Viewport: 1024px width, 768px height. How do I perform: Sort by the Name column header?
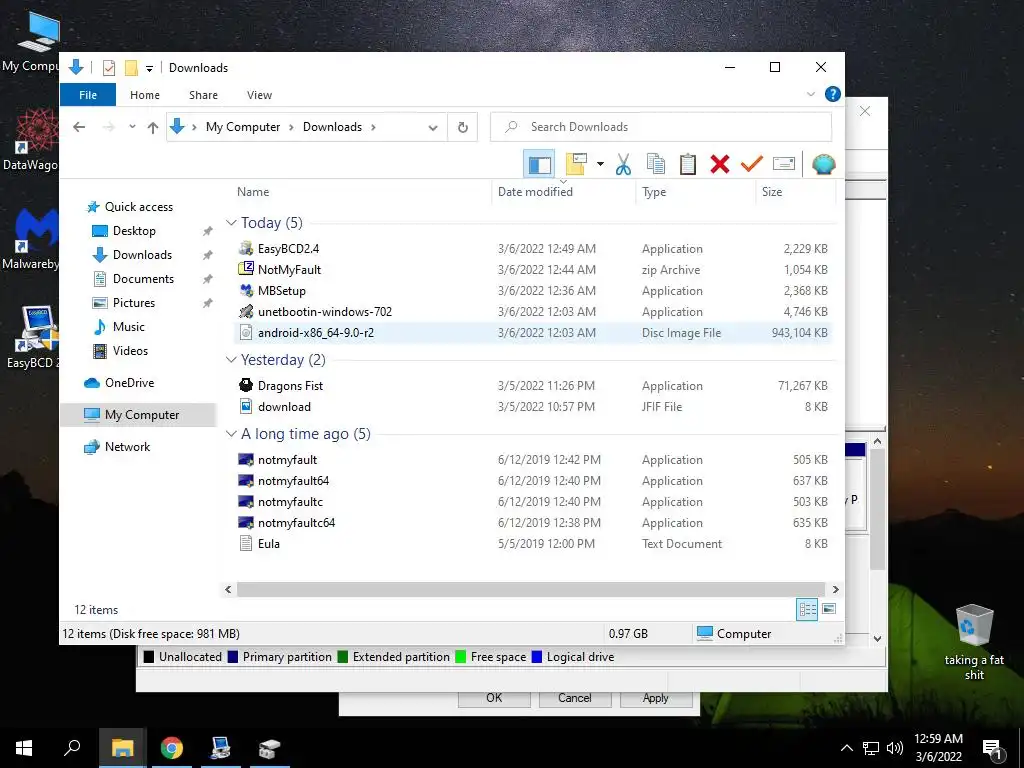pos(253,191)
